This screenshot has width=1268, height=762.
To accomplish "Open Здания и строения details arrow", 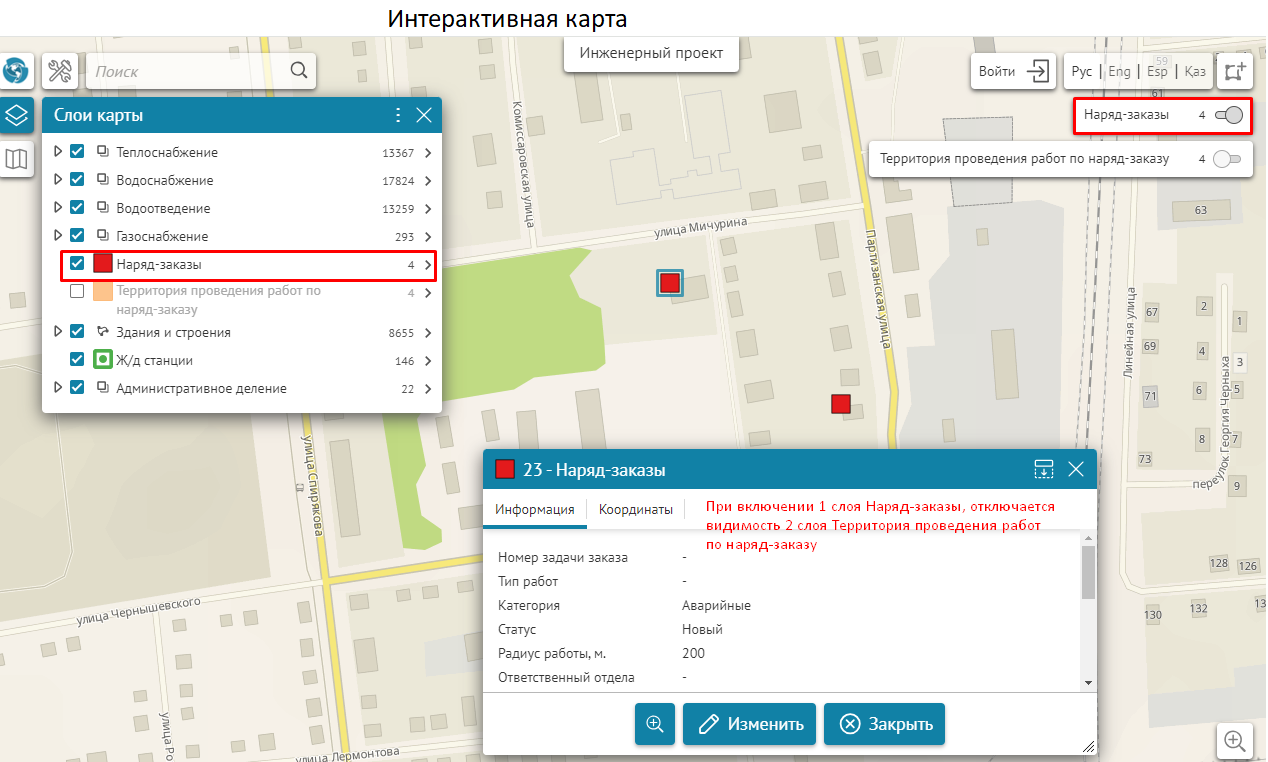I will 428,333.
